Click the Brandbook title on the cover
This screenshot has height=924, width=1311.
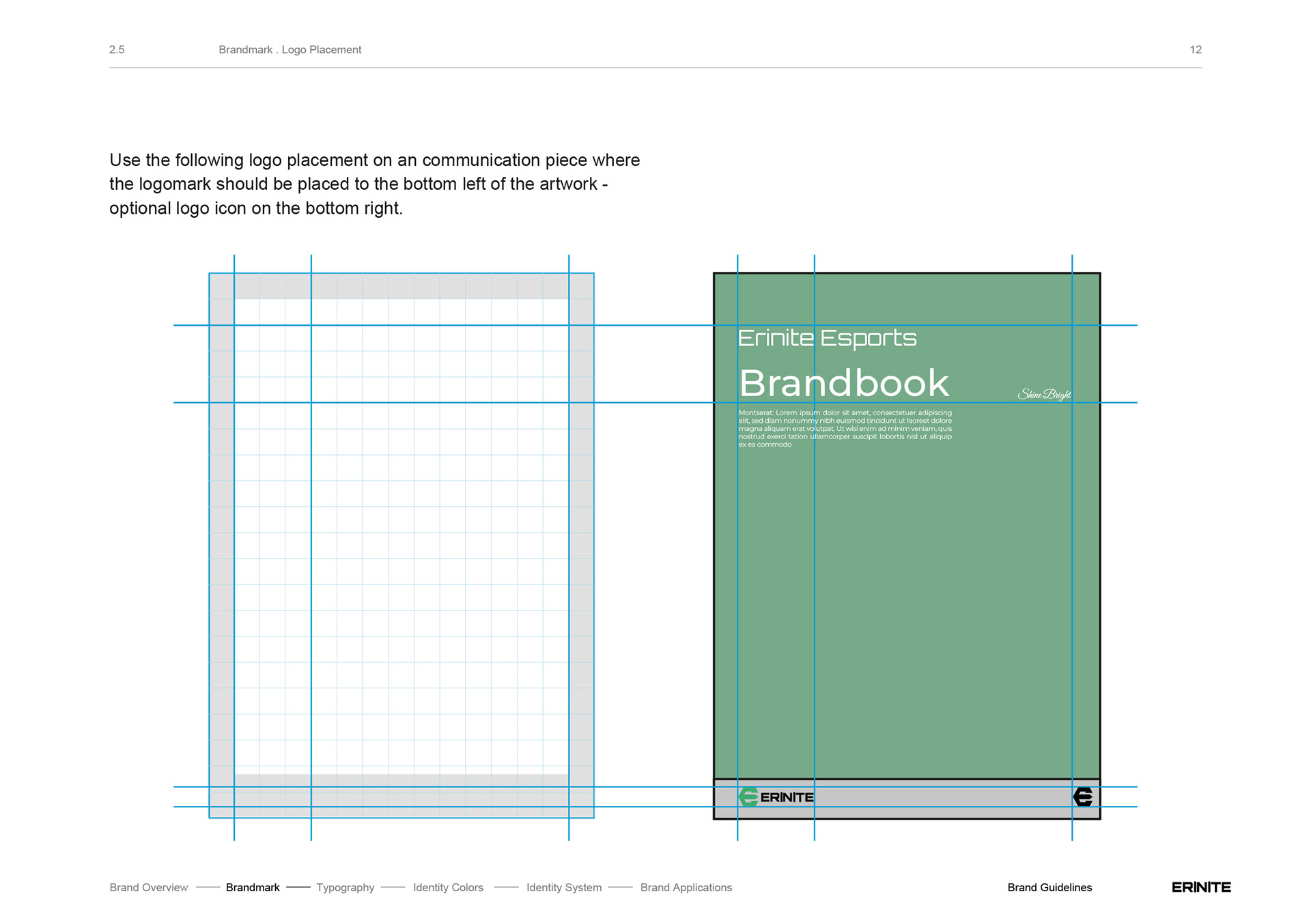tap(844, 383)
